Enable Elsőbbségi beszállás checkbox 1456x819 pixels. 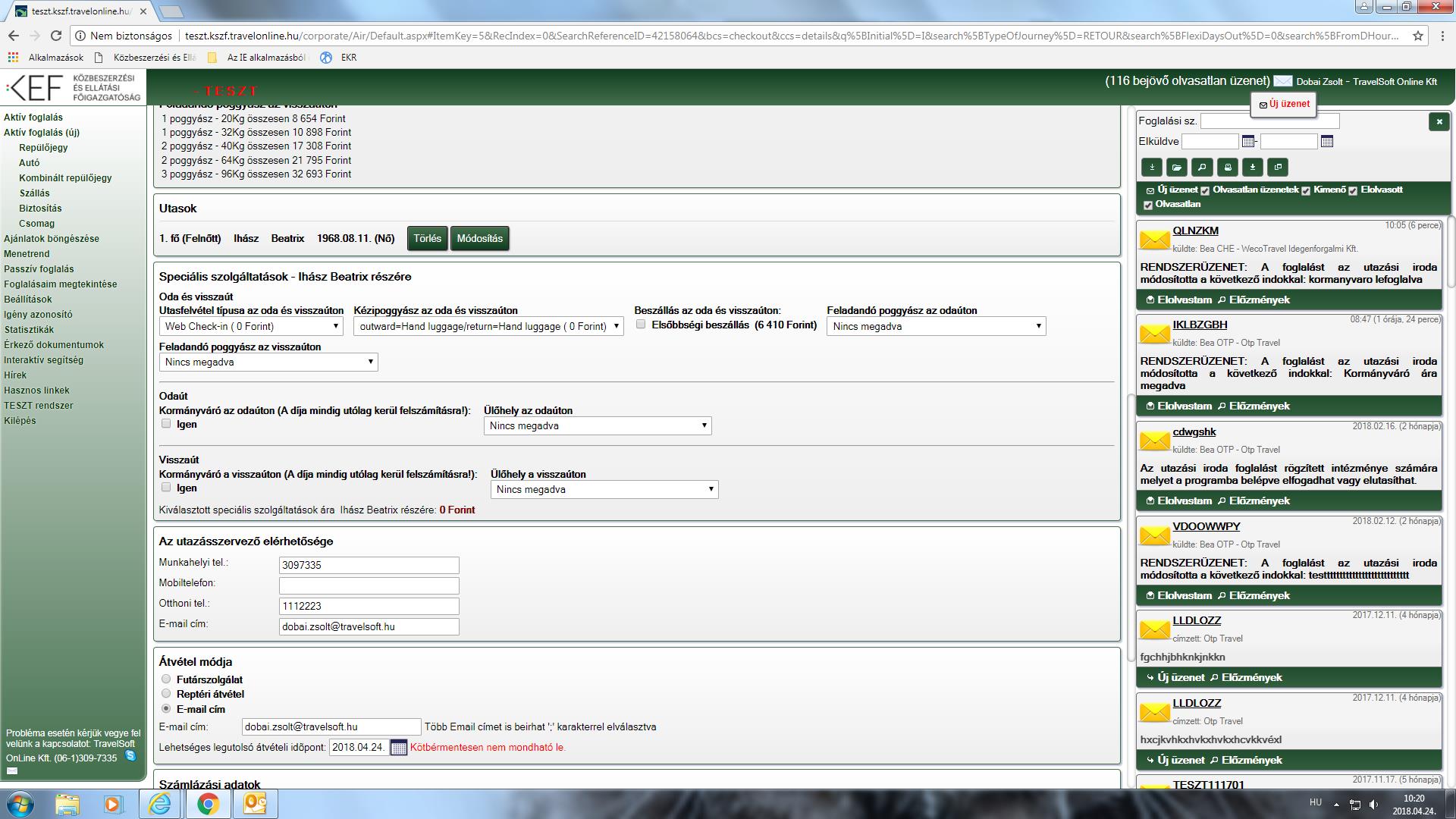tap(641, 325)
